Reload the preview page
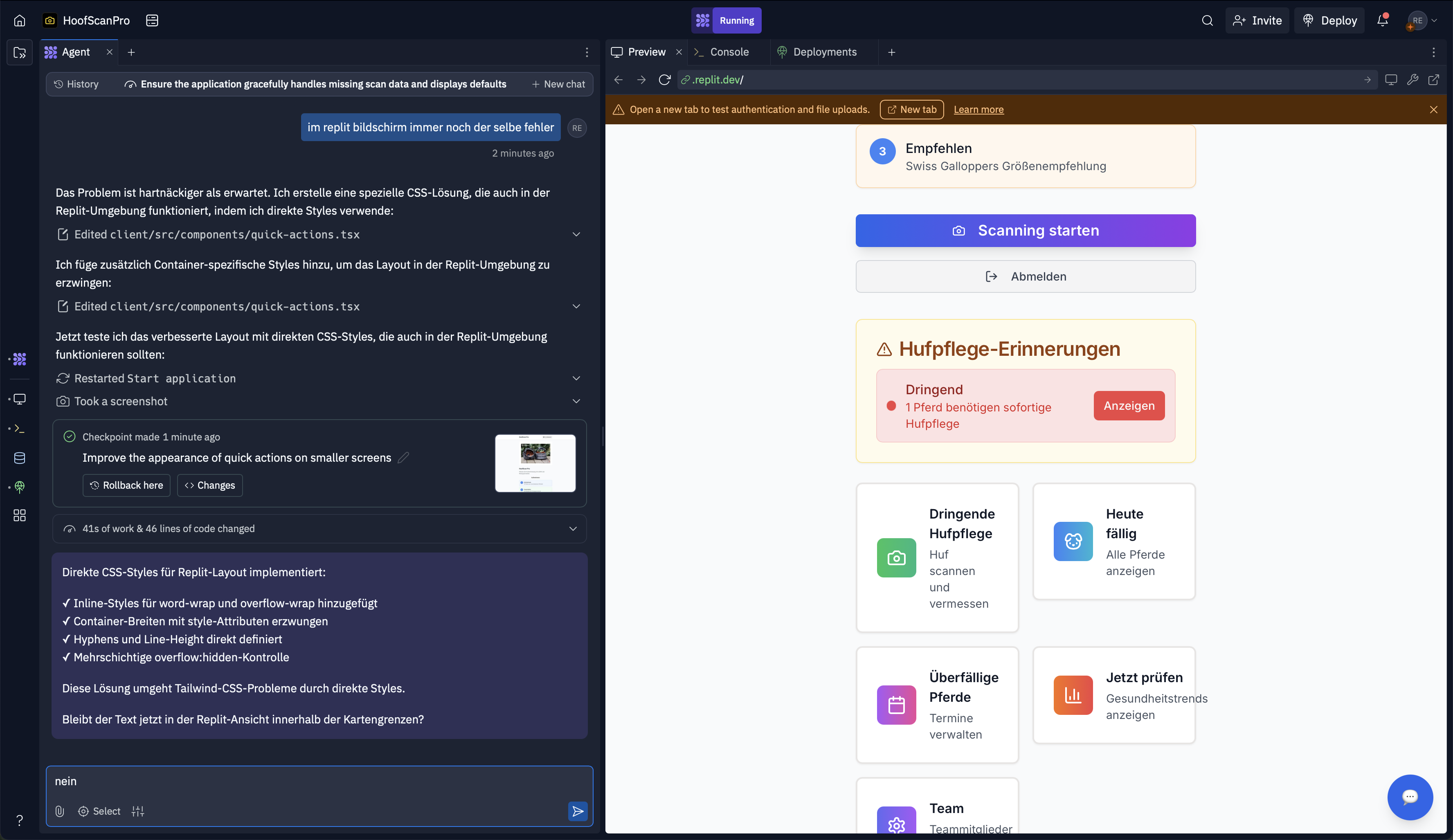Image resolution: width=1453 pixels, height=840 pixels. coord(664,80)
